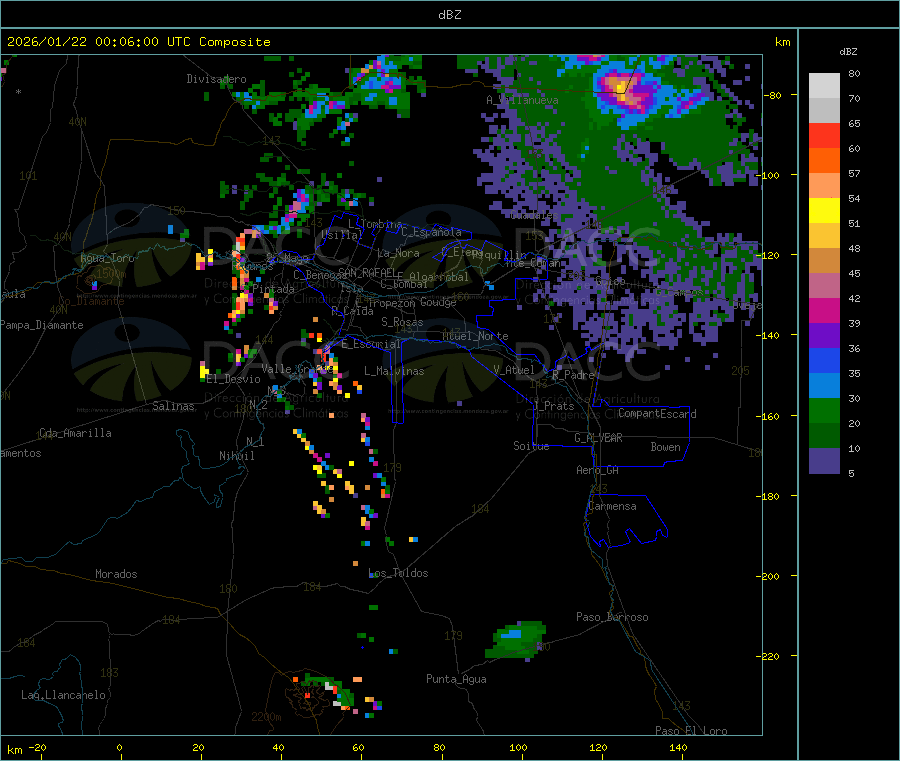Click the slate purple 5-10 dBZ legend band
Viewport: 900px width, 761px height.
tap(824, 461)
